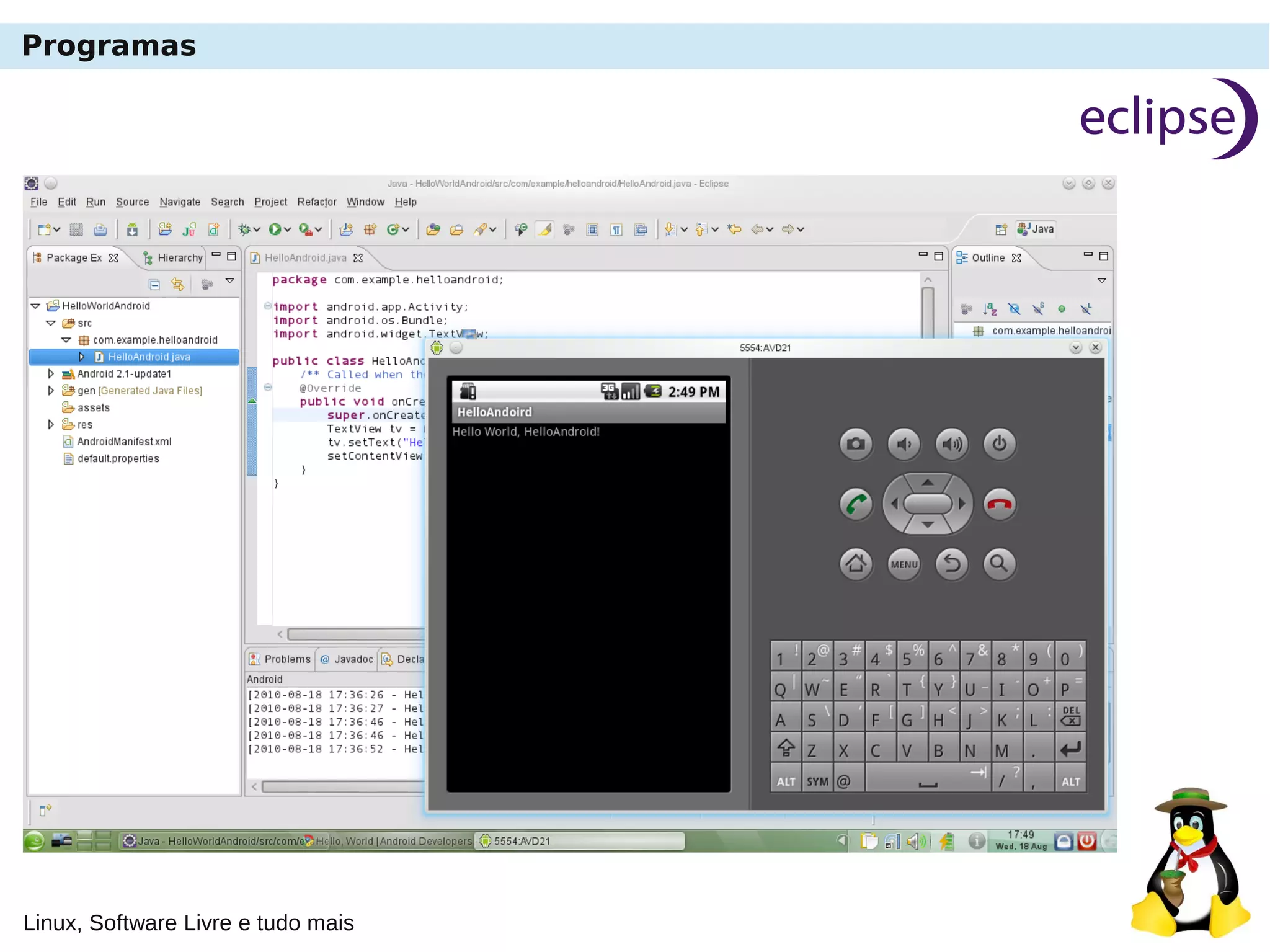The width and height of the screenshot is (1270, 952).
Task: Click the red end-call button on emulator
Action: (999, 504)
